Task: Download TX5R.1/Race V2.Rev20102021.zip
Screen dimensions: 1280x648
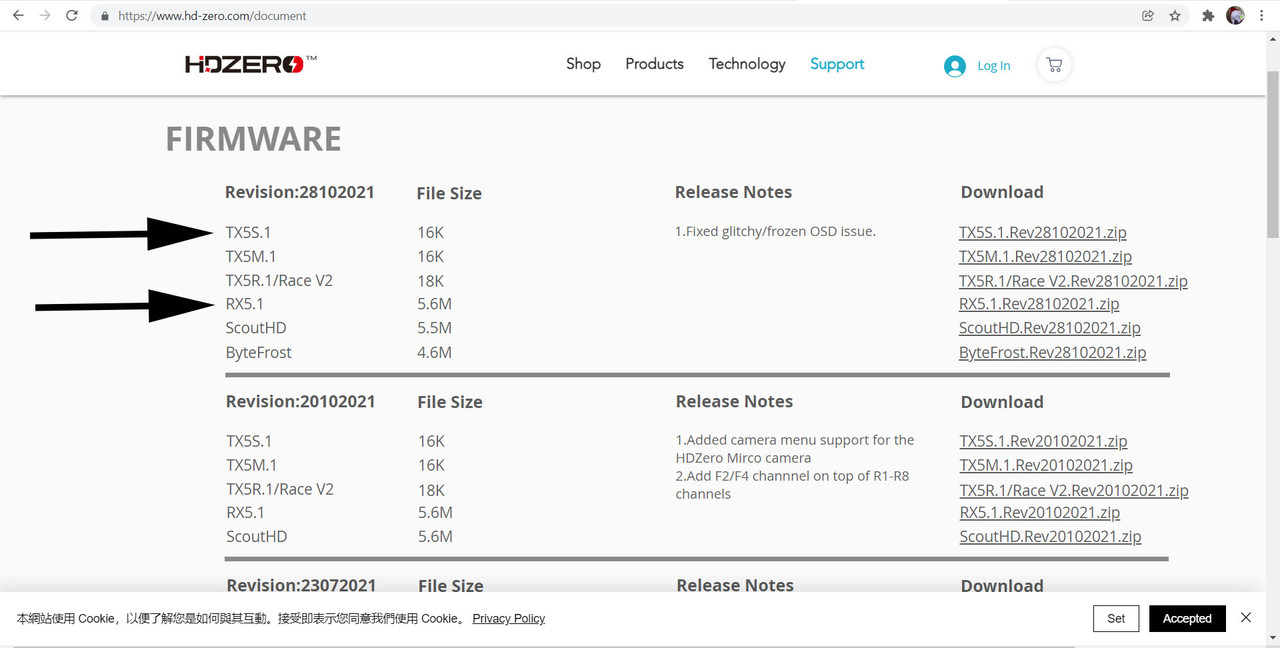Action: coord(1074,490)
